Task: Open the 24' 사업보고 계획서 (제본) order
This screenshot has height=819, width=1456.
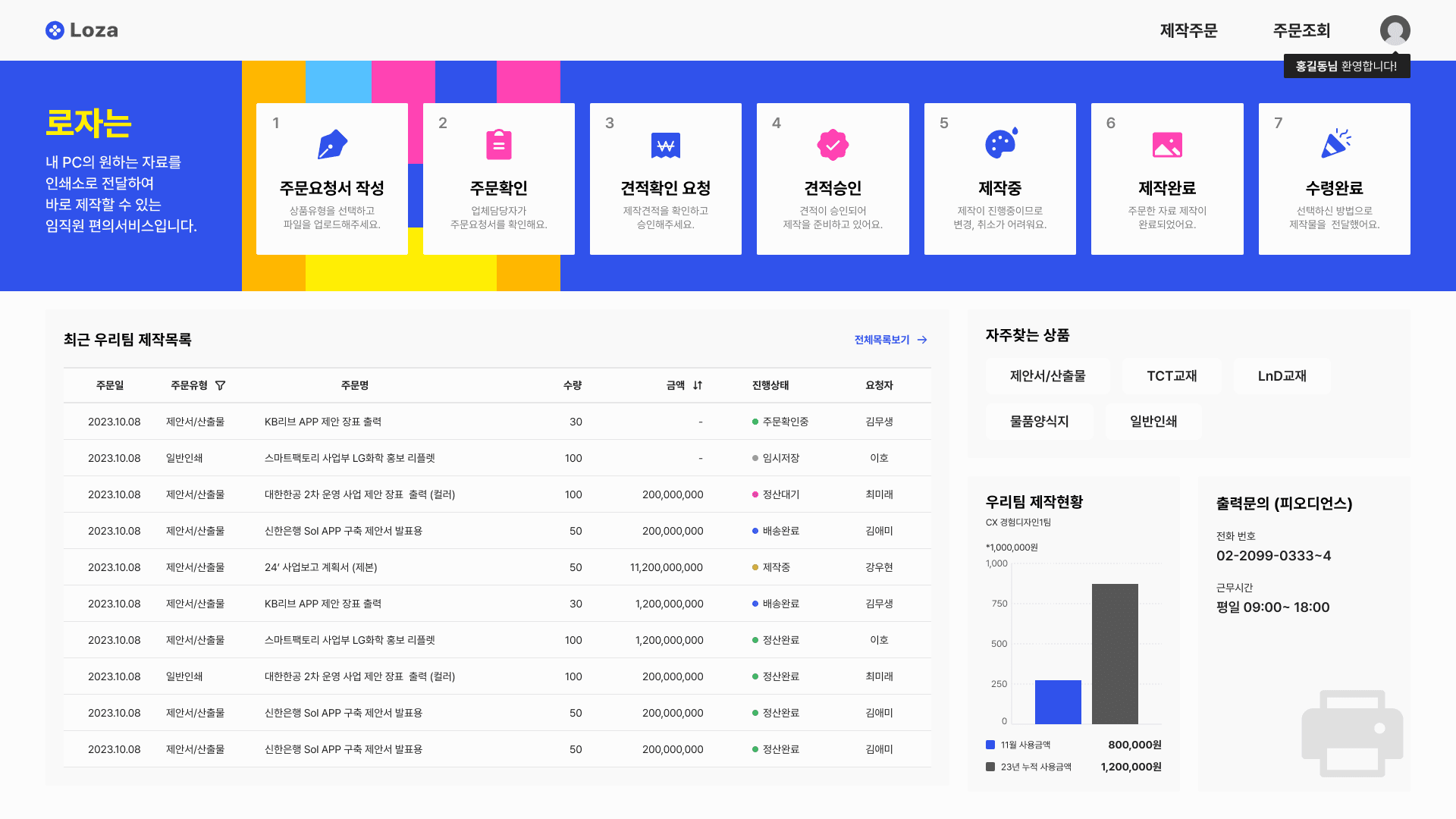Action: tap(497, 567)
